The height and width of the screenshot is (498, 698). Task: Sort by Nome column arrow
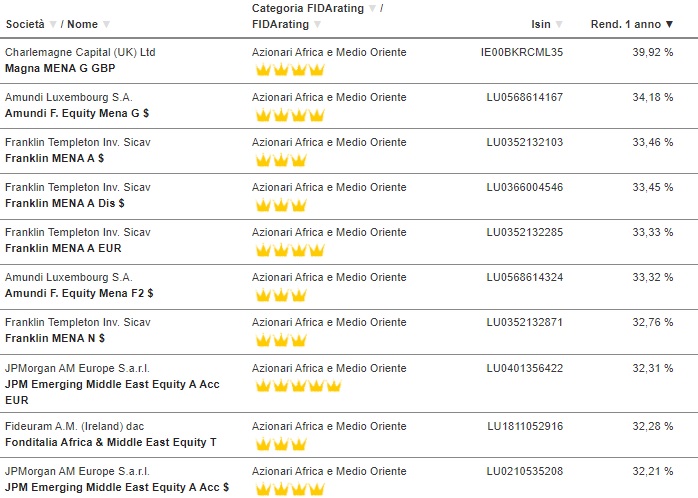[106, 24]
